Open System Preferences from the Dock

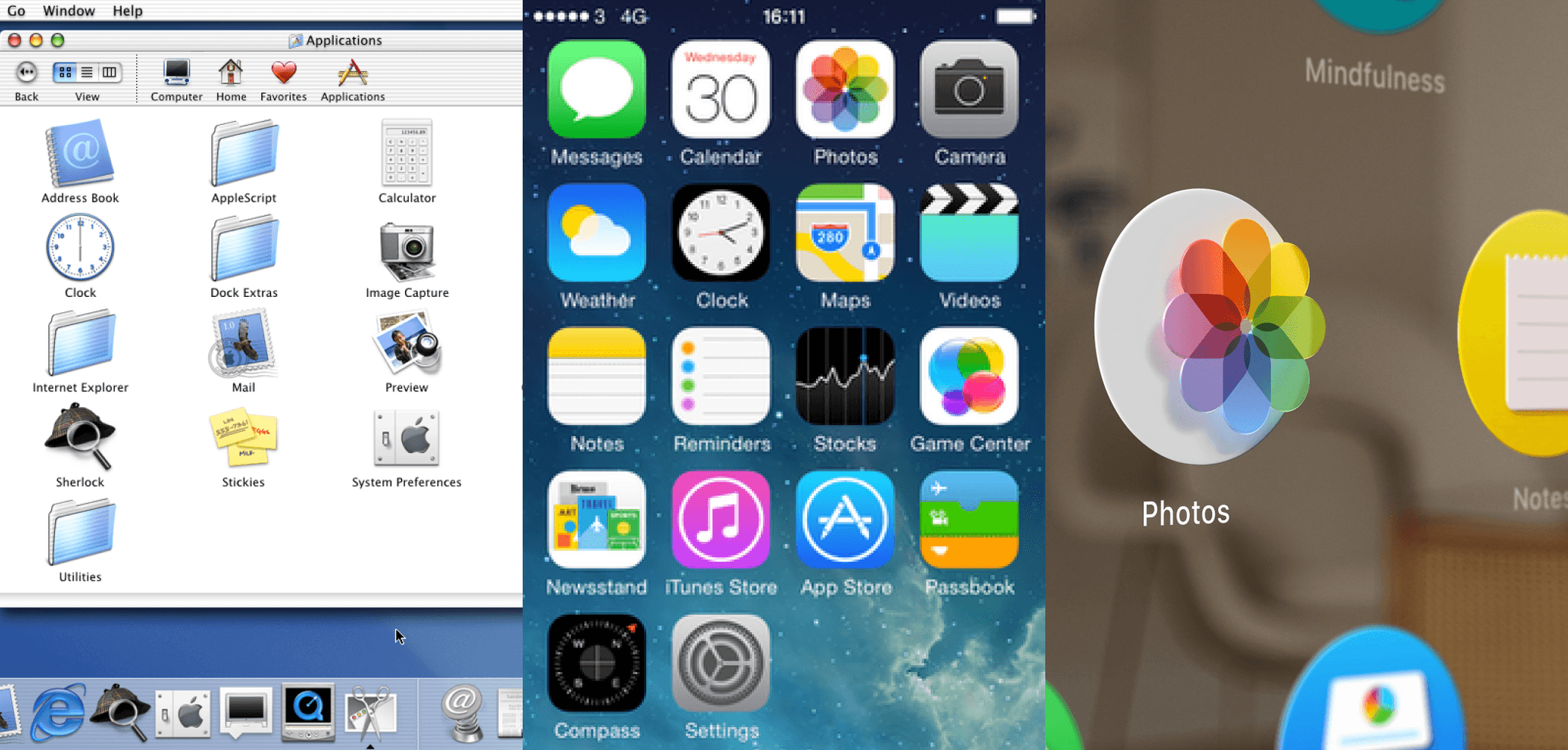pyautogui.click(x=182, y=713)
